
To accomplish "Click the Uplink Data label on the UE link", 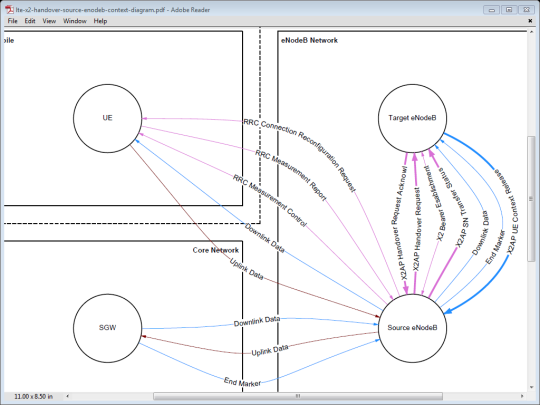I will point(247,269).
